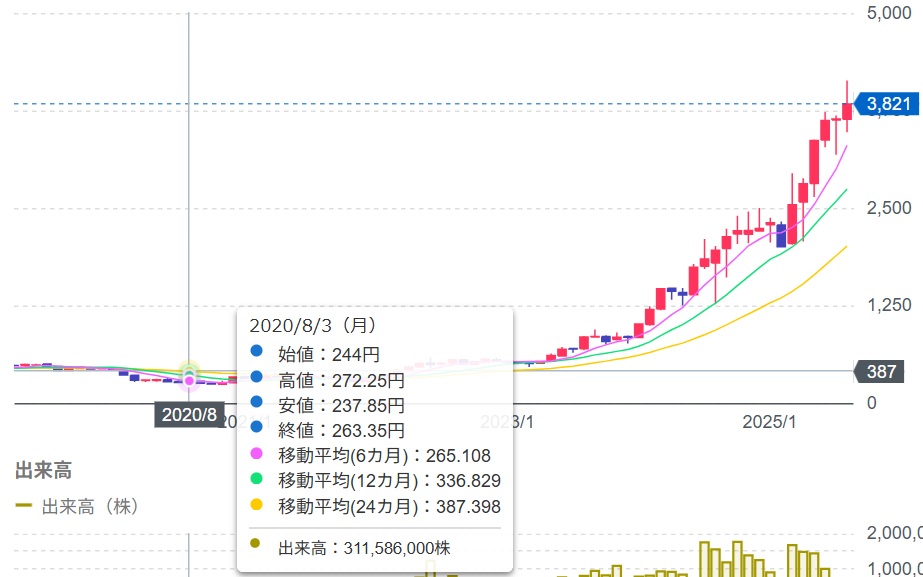923x577 pixels.
Task: Select the 2020/8 crosshair date label
Action: (x=189, y=414)
